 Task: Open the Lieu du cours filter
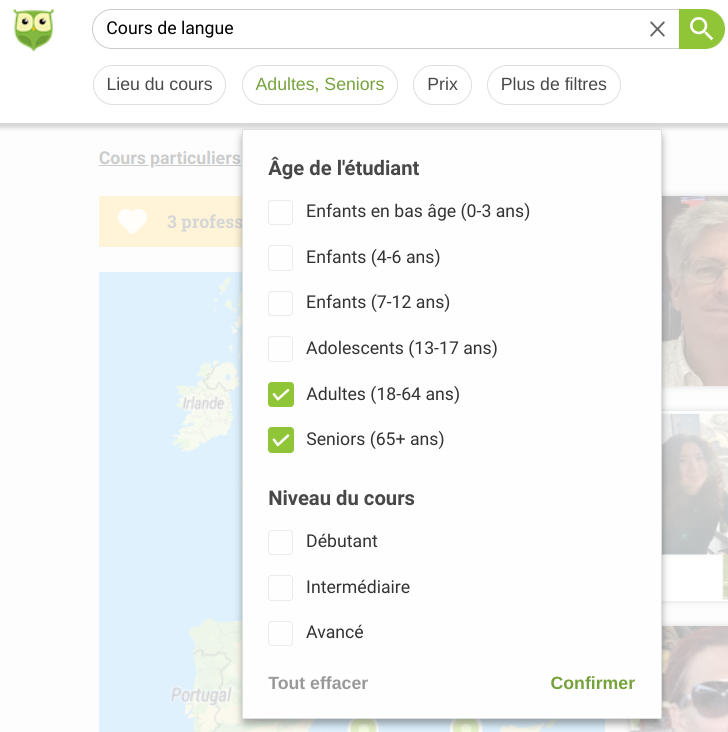coord(159,85)
